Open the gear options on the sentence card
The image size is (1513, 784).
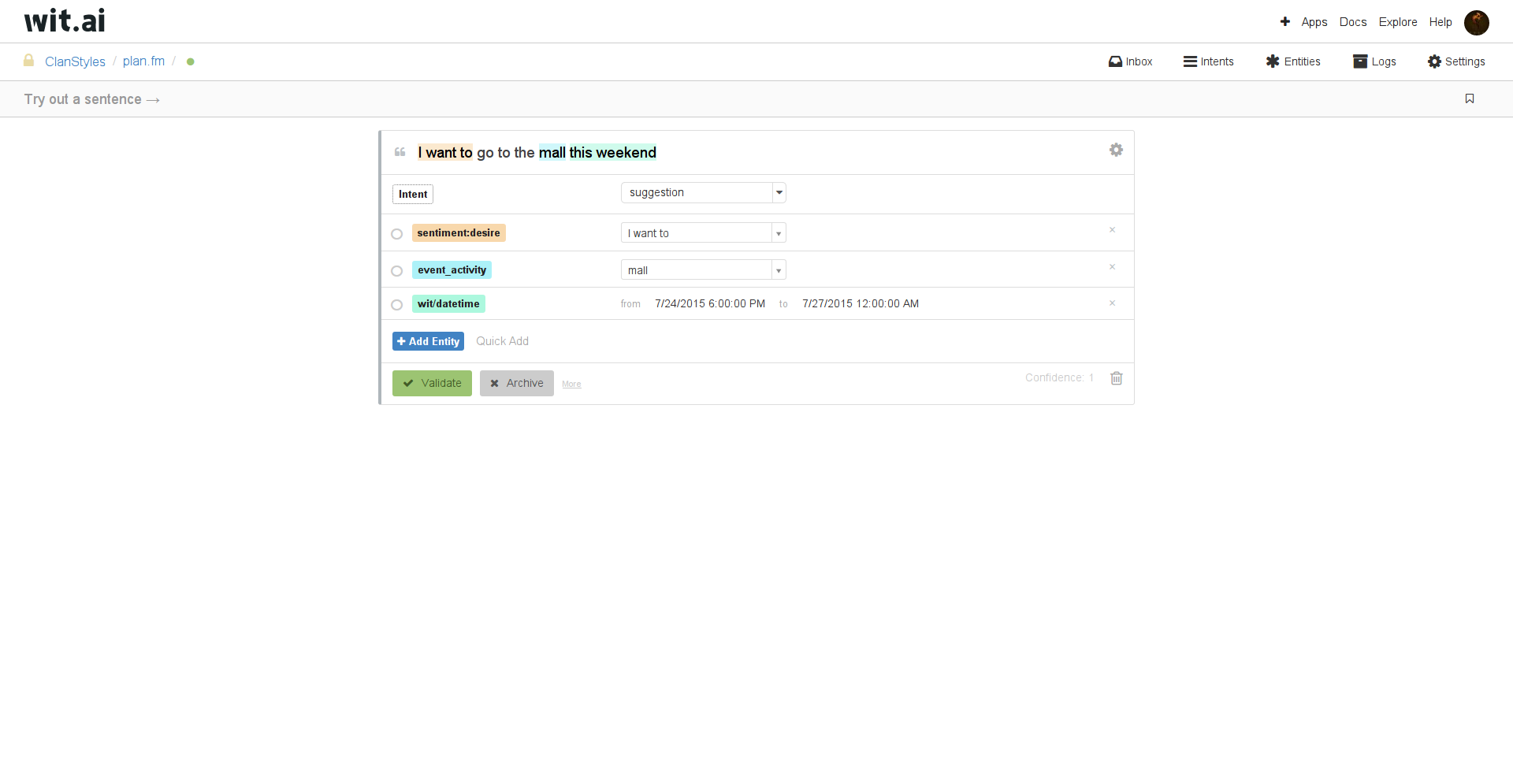coord(1116,150)
